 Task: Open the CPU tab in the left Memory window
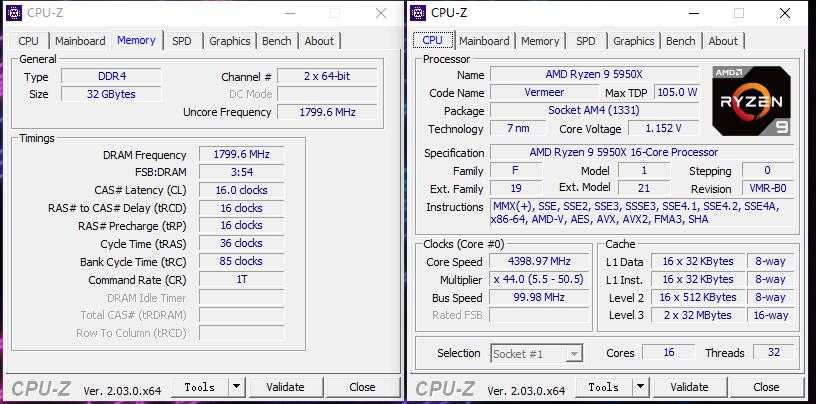coord(28,41)
